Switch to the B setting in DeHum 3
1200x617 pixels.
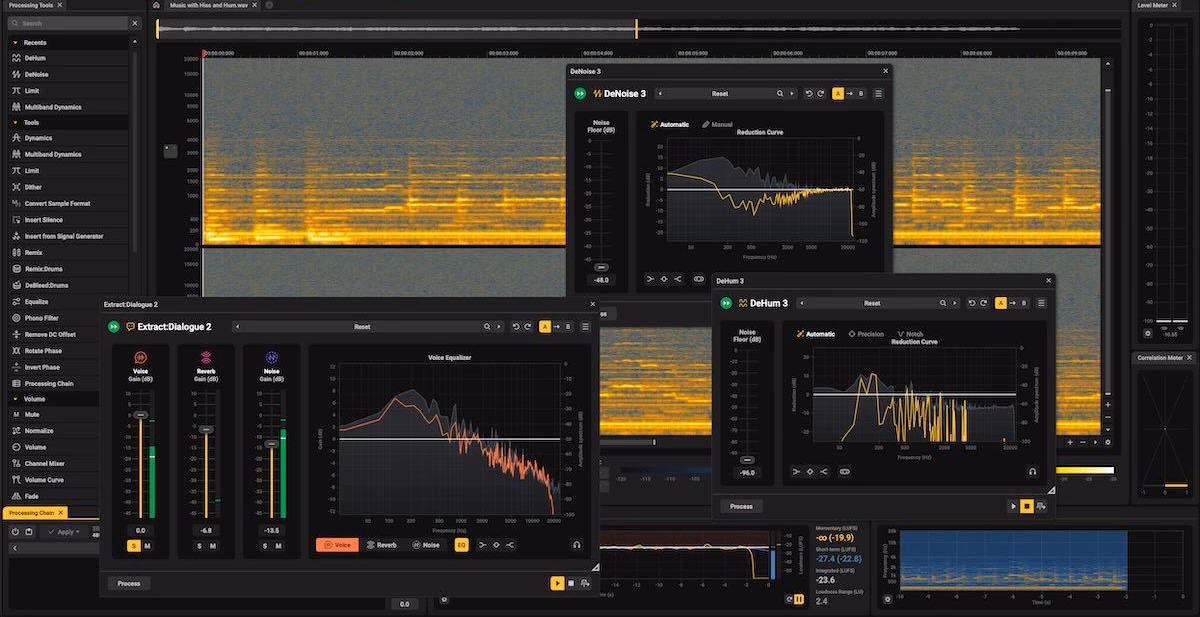tap(1026, 303)
